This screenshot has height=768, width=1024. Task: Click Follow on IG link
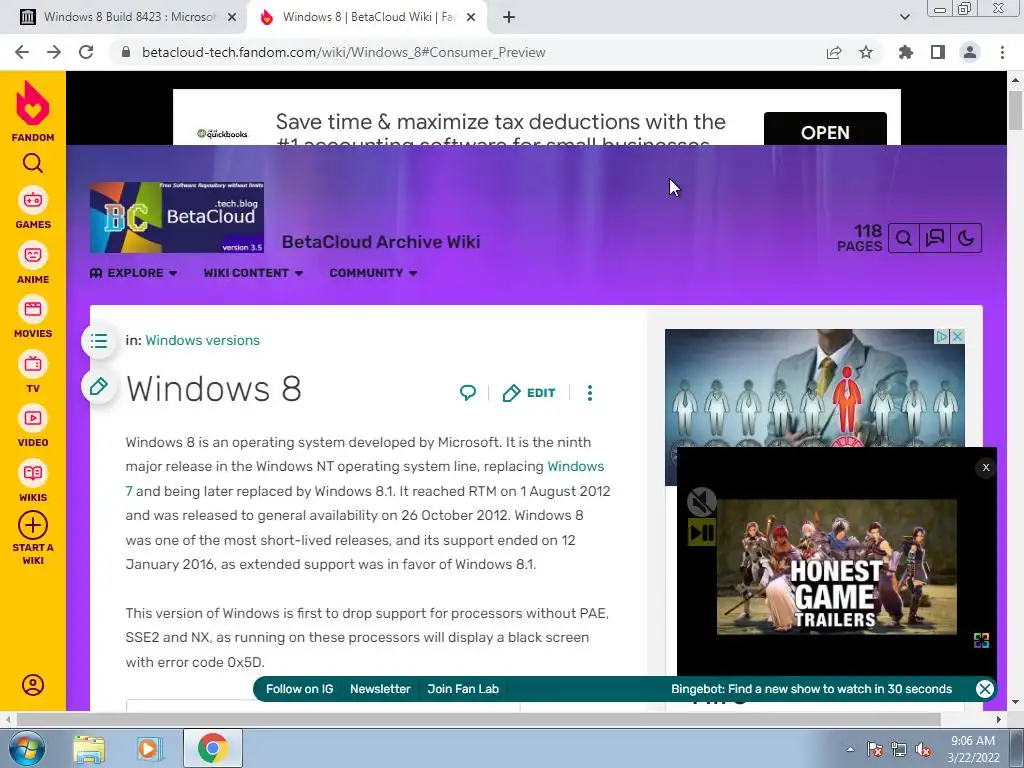[299, 689]
